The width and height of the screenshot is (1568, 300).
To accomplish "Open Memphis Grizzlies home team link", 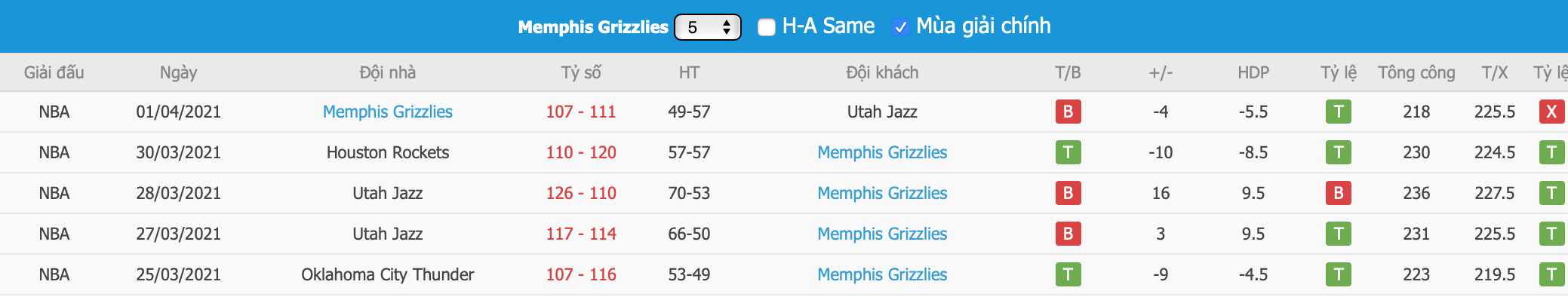I will point(388,112).
